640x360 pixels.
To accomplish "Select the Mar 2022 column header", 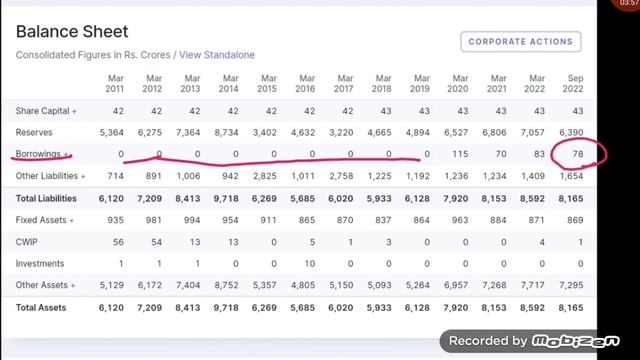I will tap(536, 84).
